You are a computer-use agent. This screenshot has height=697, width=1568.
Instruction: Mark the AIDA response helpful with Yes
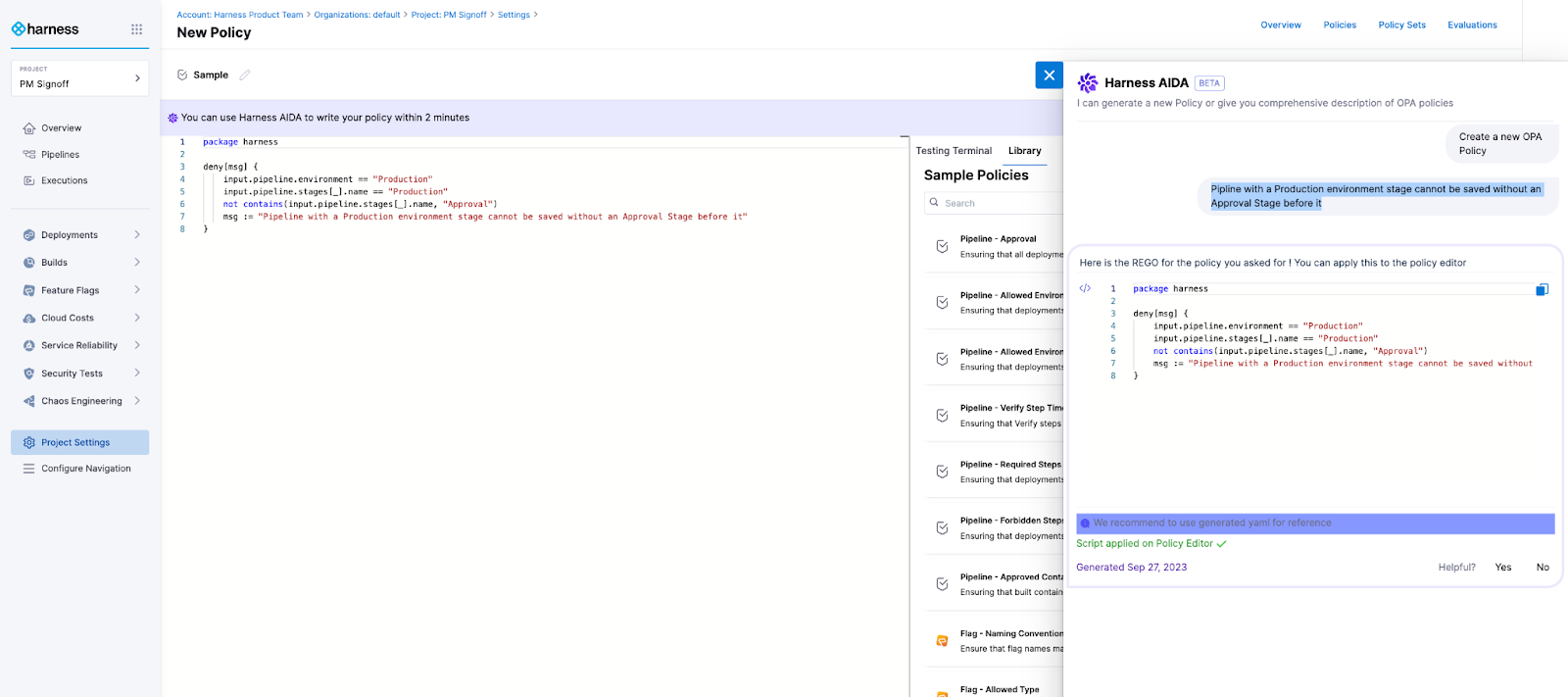(x=1502, y=568)
